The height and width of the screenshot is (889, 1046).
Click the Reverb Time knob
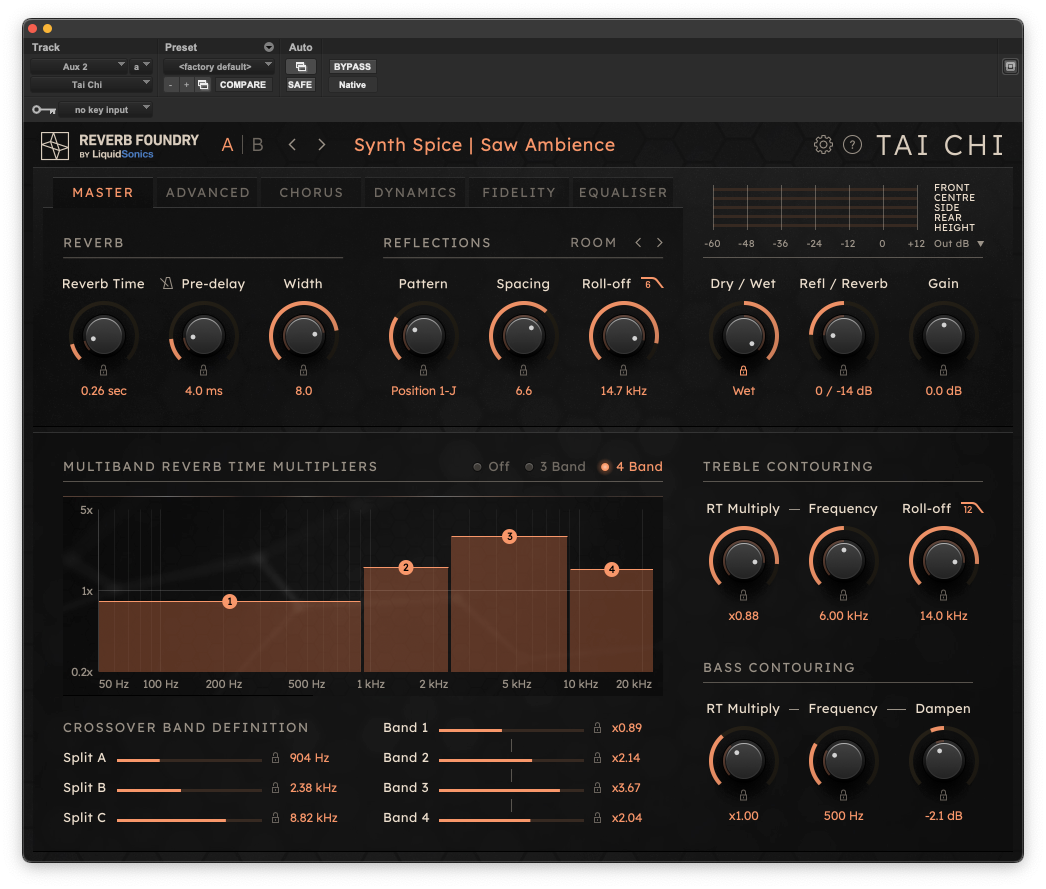coord(103,335)
